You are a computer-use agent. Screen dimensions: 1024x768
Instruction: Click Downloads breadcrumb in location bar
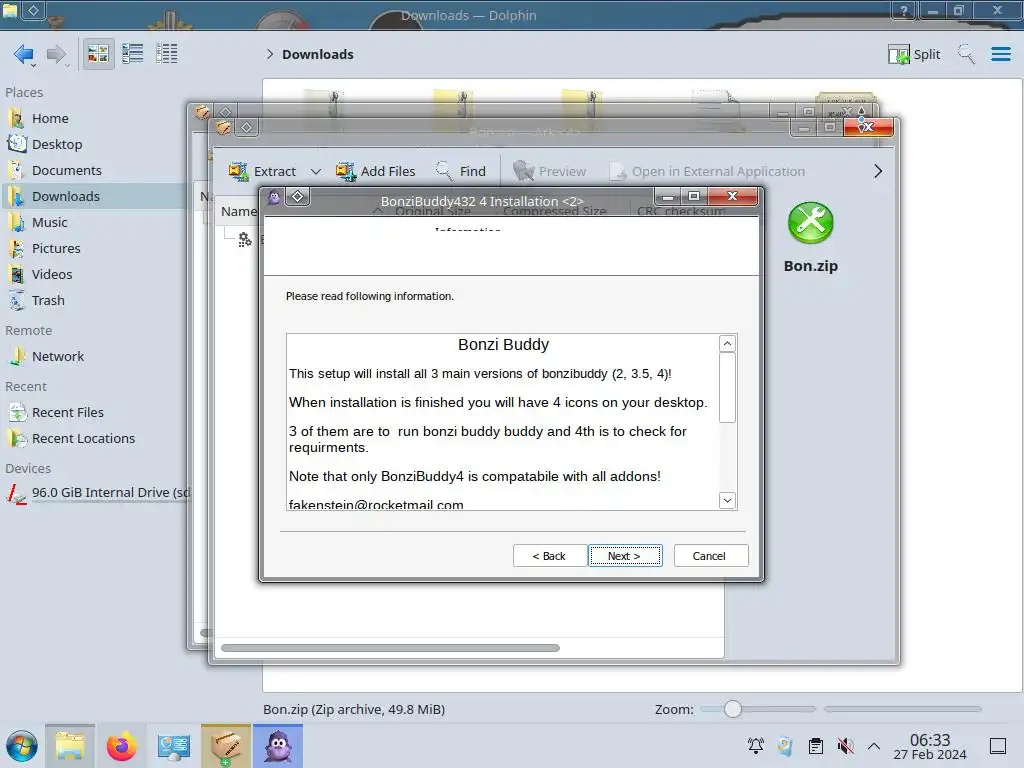[317, 54]
